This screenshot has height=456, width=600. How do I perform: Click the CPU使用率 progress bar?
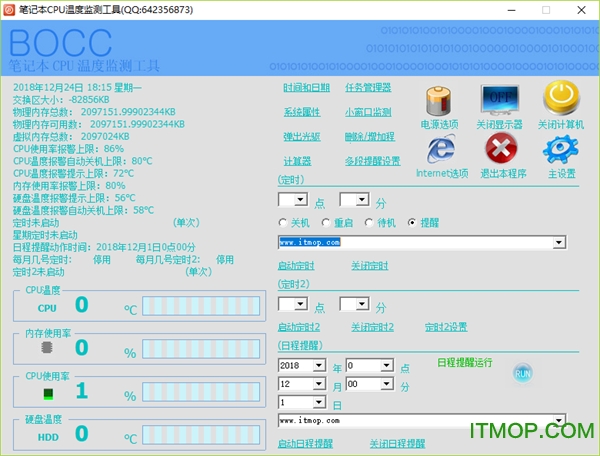[201, 392]
